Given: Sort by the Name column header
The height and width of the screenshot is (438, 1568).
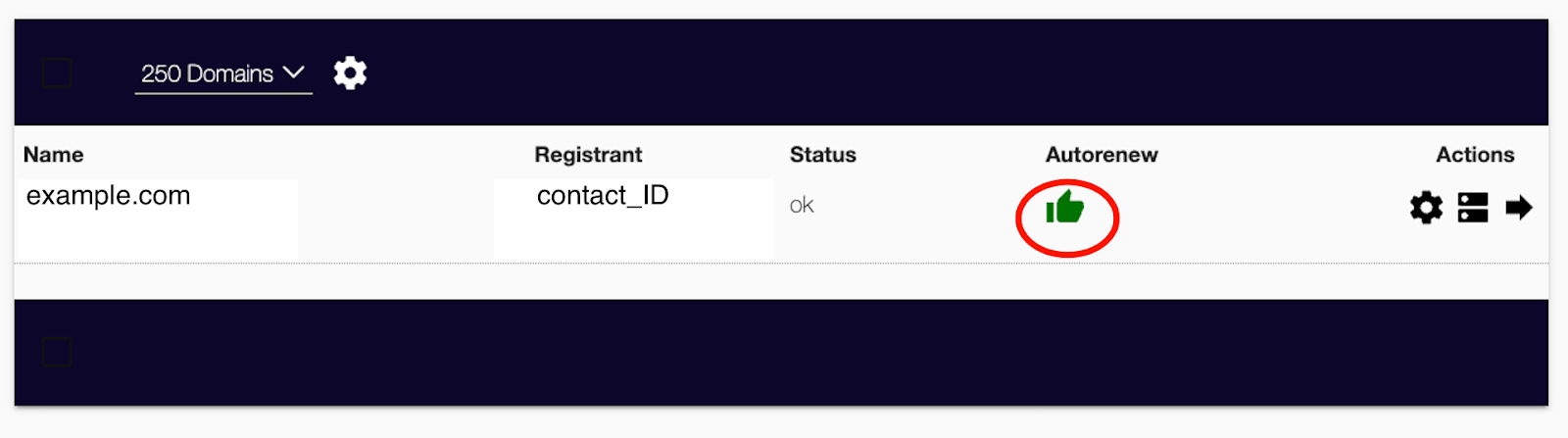Looking at the screenshot, I should pyautogui.click(x=54, y=155).
